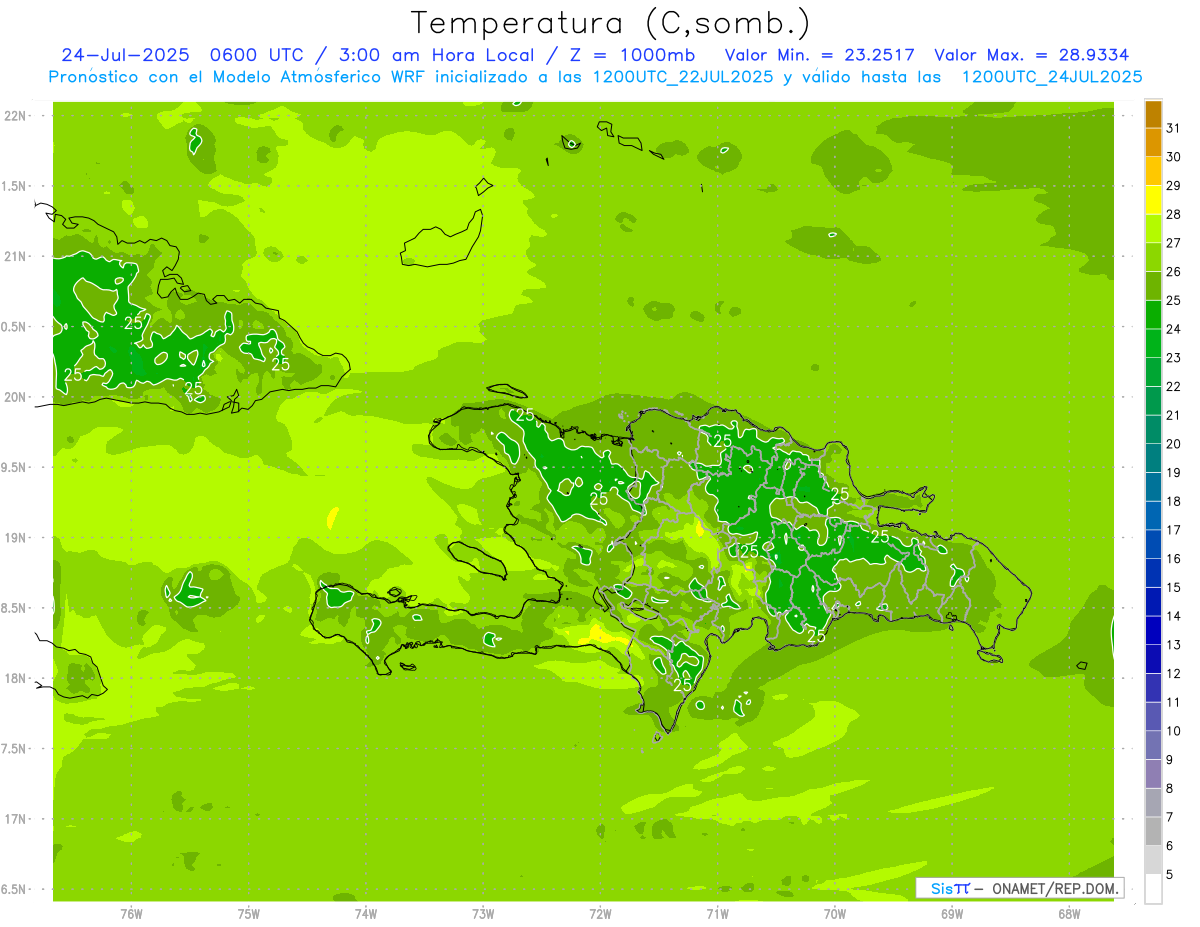Click latitude axis label "7.5N"
The height and width of the screenshot is (927, 1200).
15,749
